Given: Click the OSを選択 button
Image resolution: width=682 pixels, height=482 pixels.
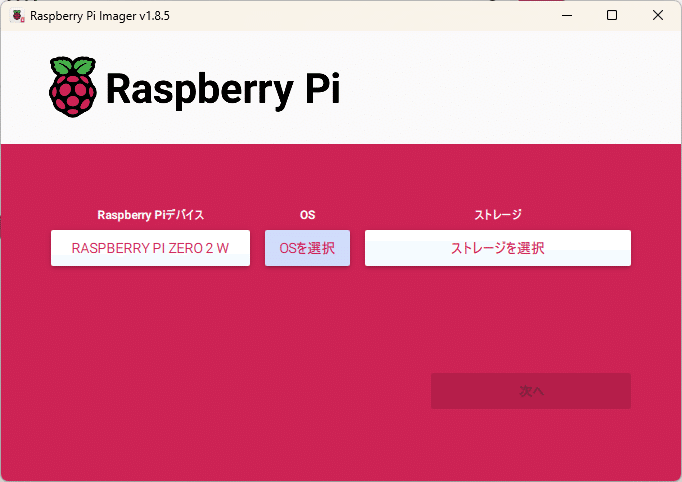Looking at the screenshot, I should click(308, 248).
